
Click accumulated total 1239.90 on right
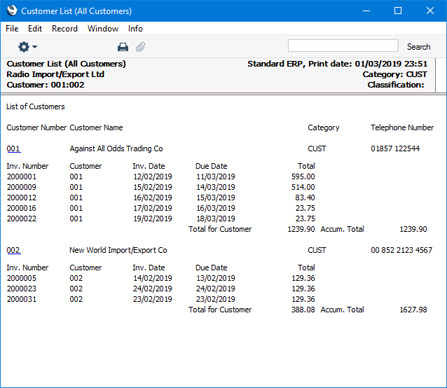(x=413, y=229)
